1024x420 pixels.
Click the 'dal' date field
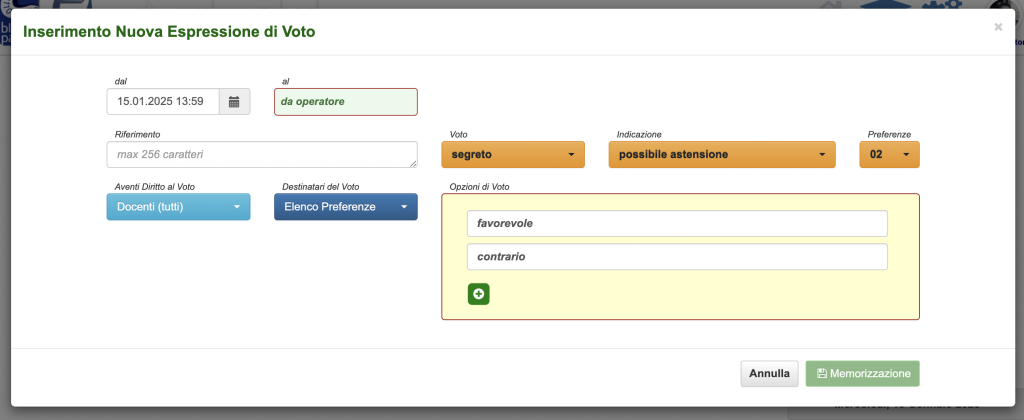(162, 101)
